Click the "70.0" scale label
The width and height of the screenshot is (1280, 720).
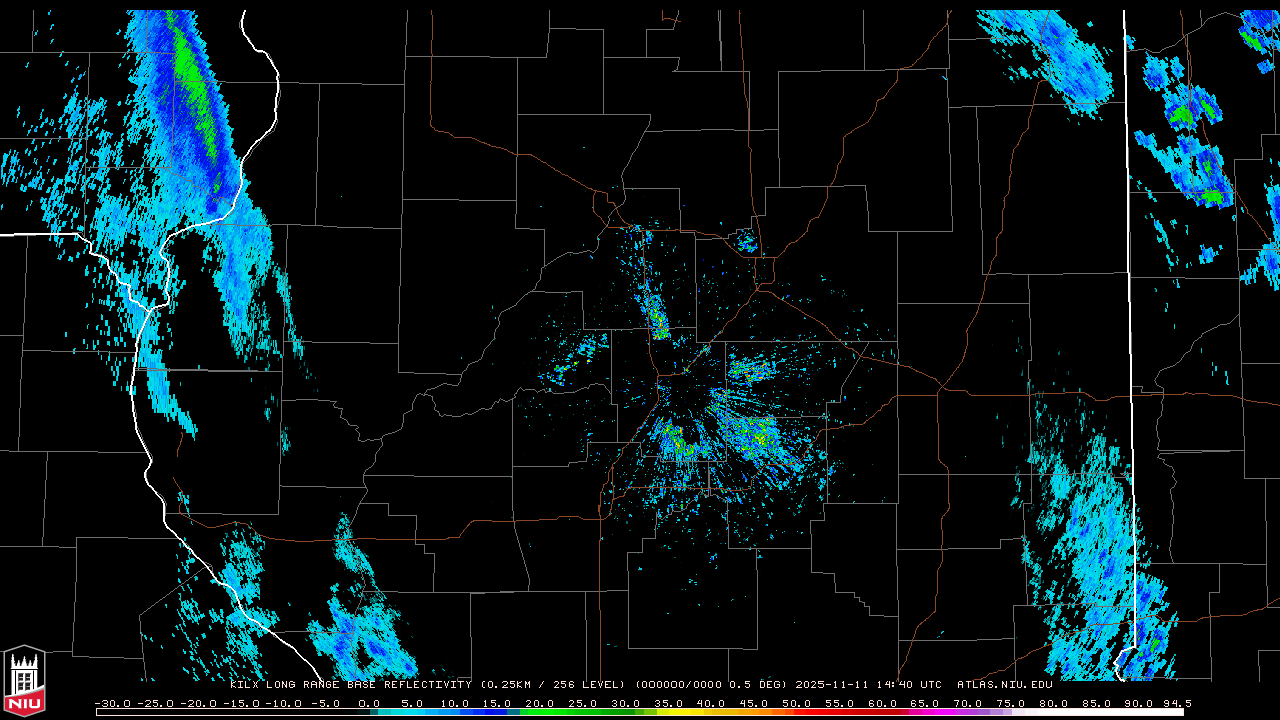pos(969,703)
